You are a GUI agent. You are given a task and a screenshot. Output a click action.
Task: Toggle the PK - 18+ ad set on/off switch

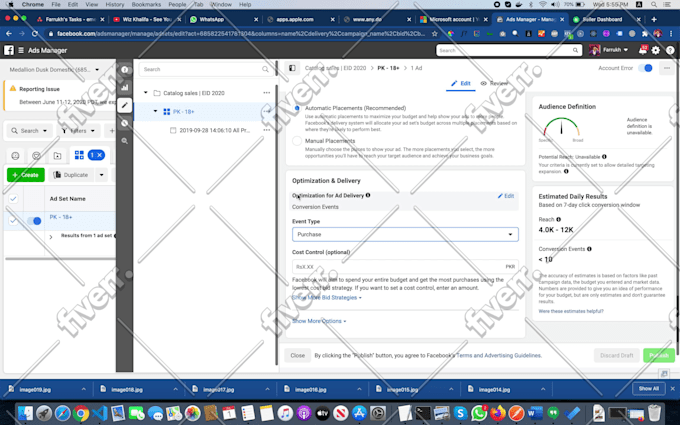click(34, 221)
